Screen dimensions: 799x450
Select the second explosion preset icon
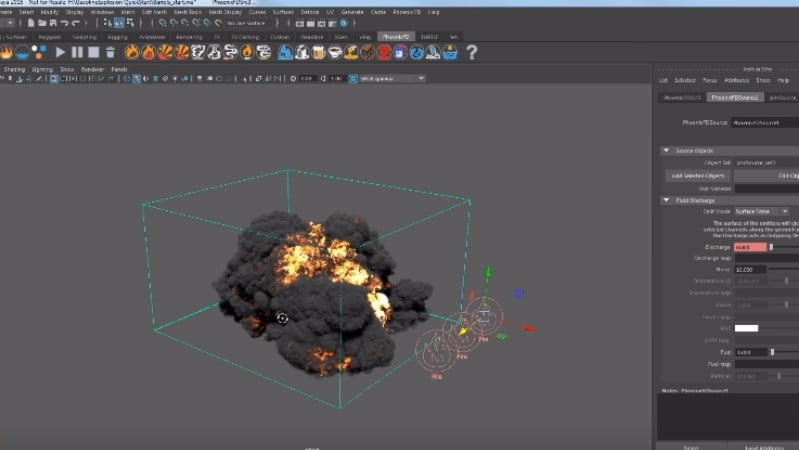point(181,52)
